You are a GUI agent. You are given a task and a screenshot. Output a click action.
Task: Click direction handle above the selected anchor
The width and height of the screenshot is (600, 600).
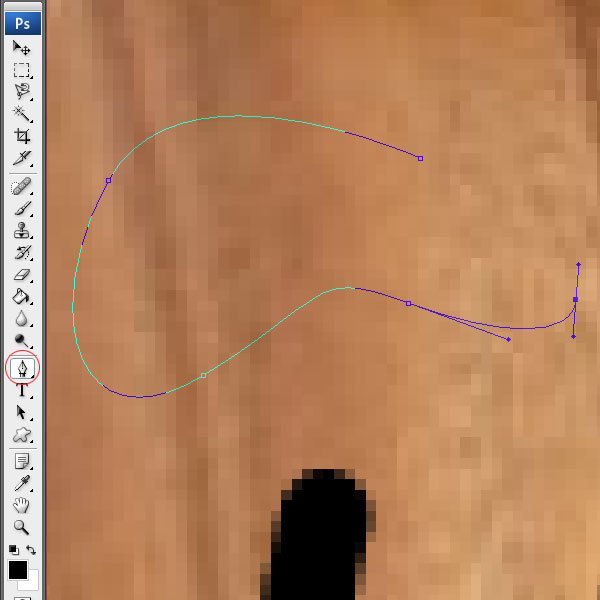pos(578,264)
